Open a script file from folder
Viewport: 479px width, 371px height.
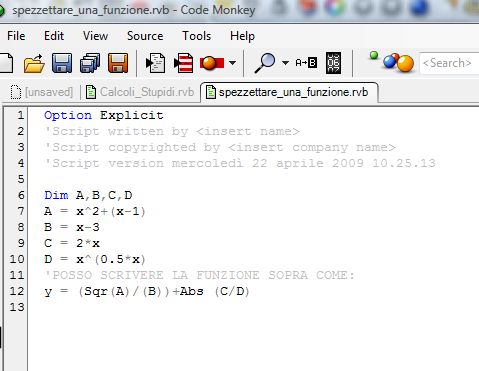click(x=34, y=63)
